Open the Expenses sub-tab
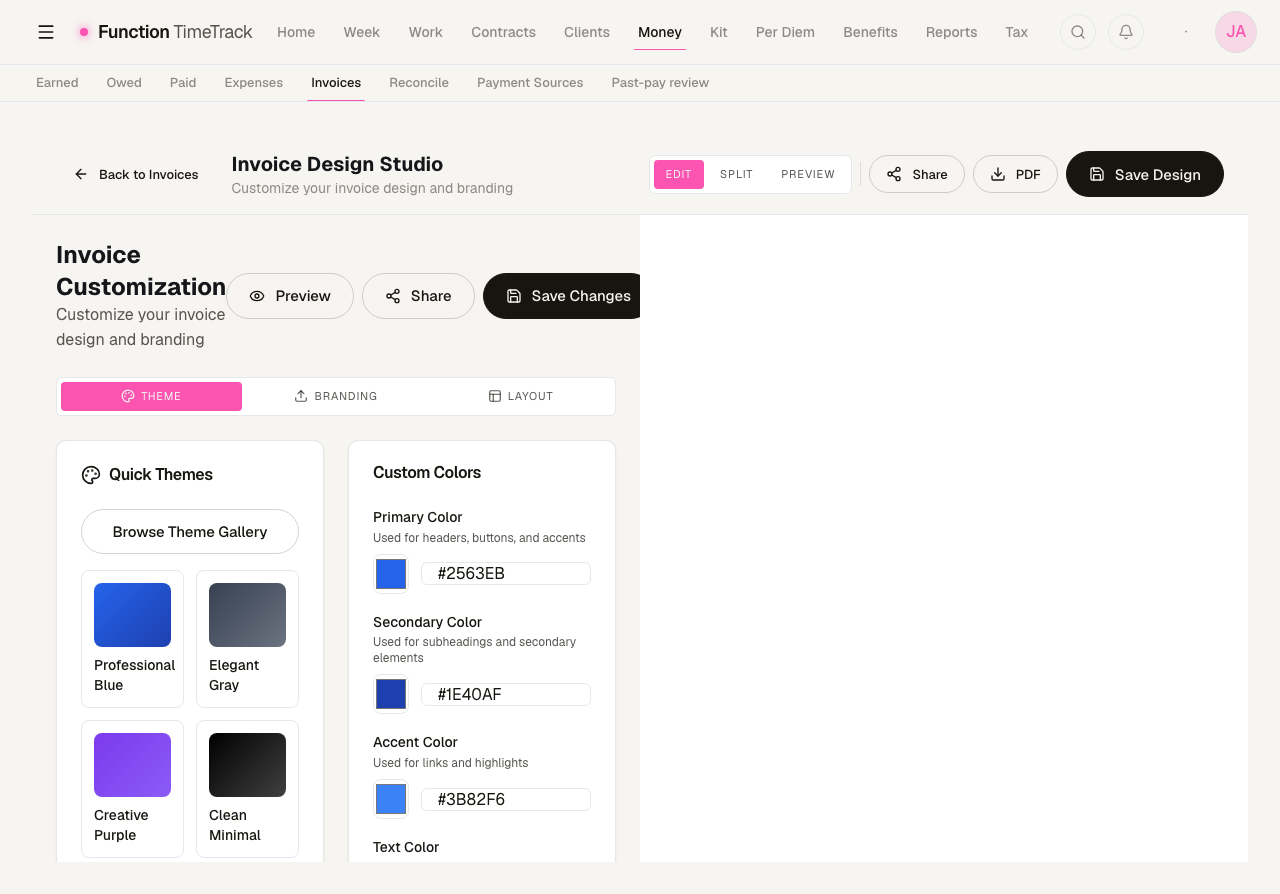Image resolution: width=1280 pixels, height=894 pixels. [254, 83]
